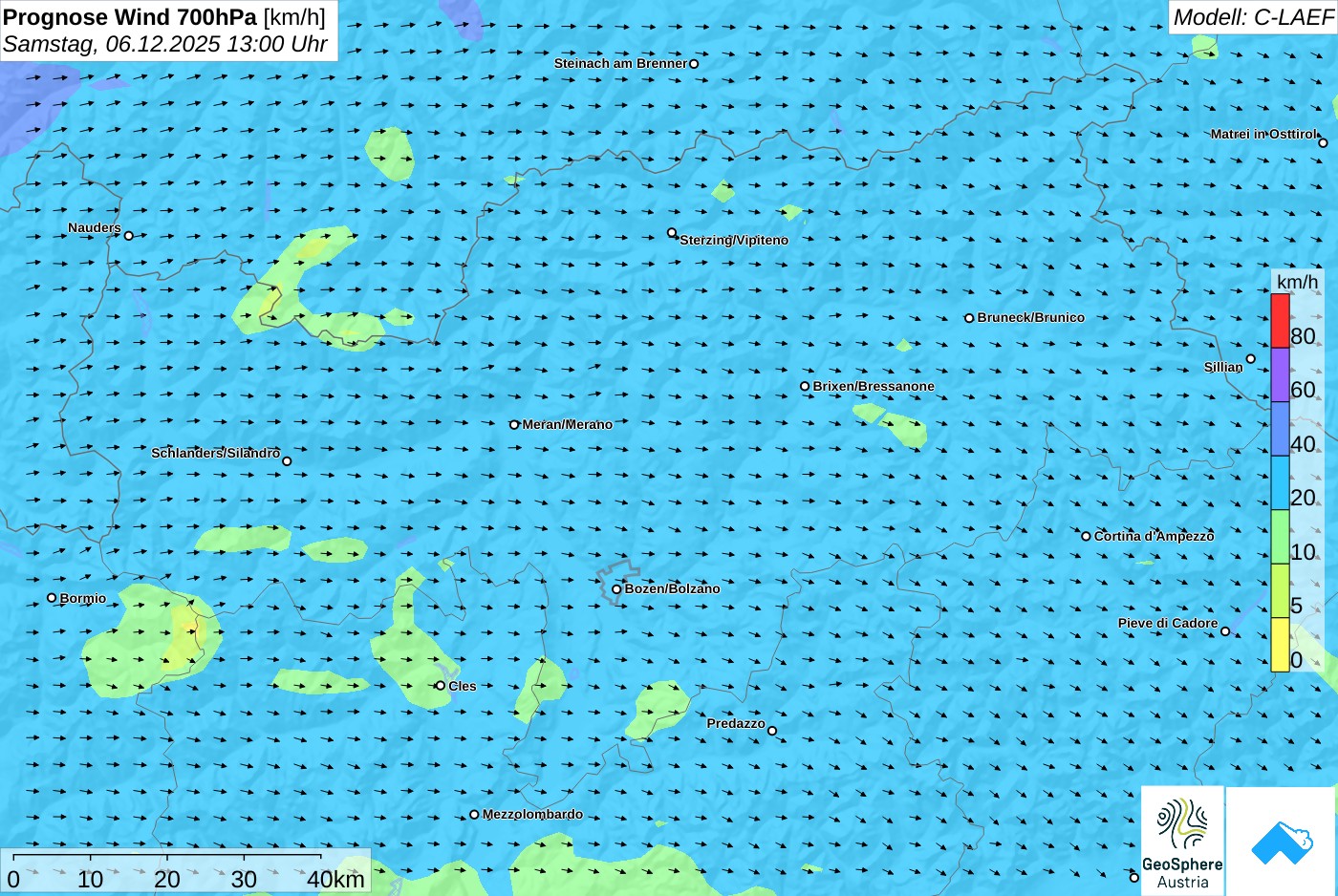Select the yellow 0 km/h legend swatch
The width and height of the screenshot is (1338, 896).
click(x=1280, y=645)
